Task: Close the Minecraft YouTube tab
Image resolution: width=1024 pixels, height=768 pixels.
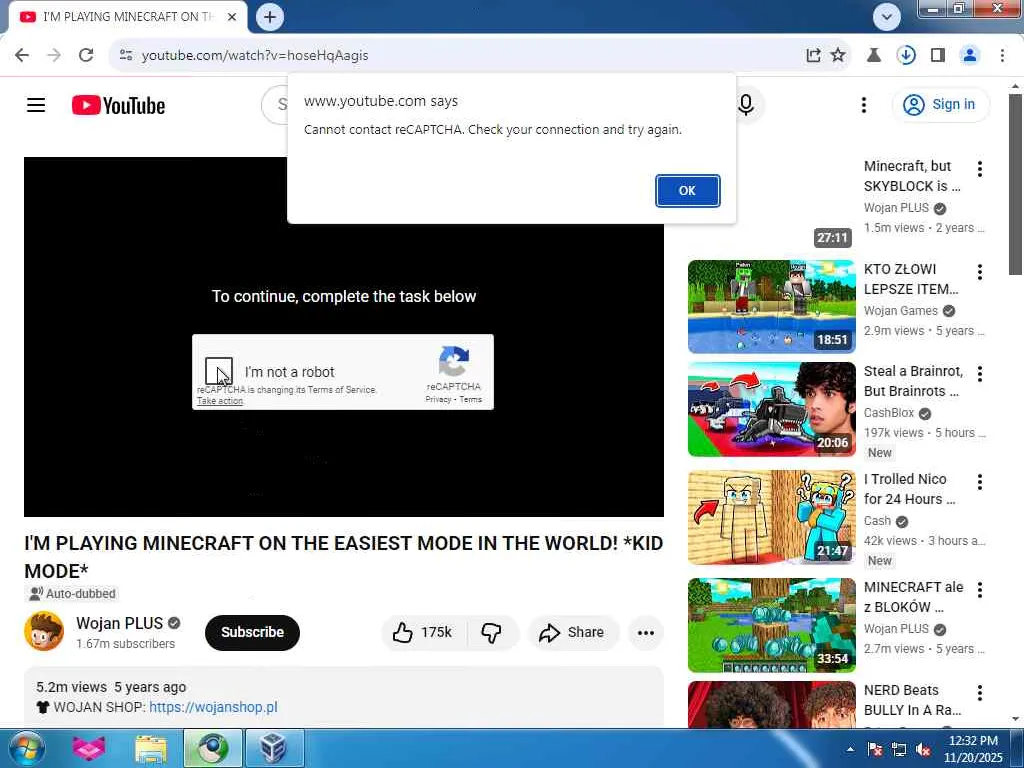Action: (232, 17)
